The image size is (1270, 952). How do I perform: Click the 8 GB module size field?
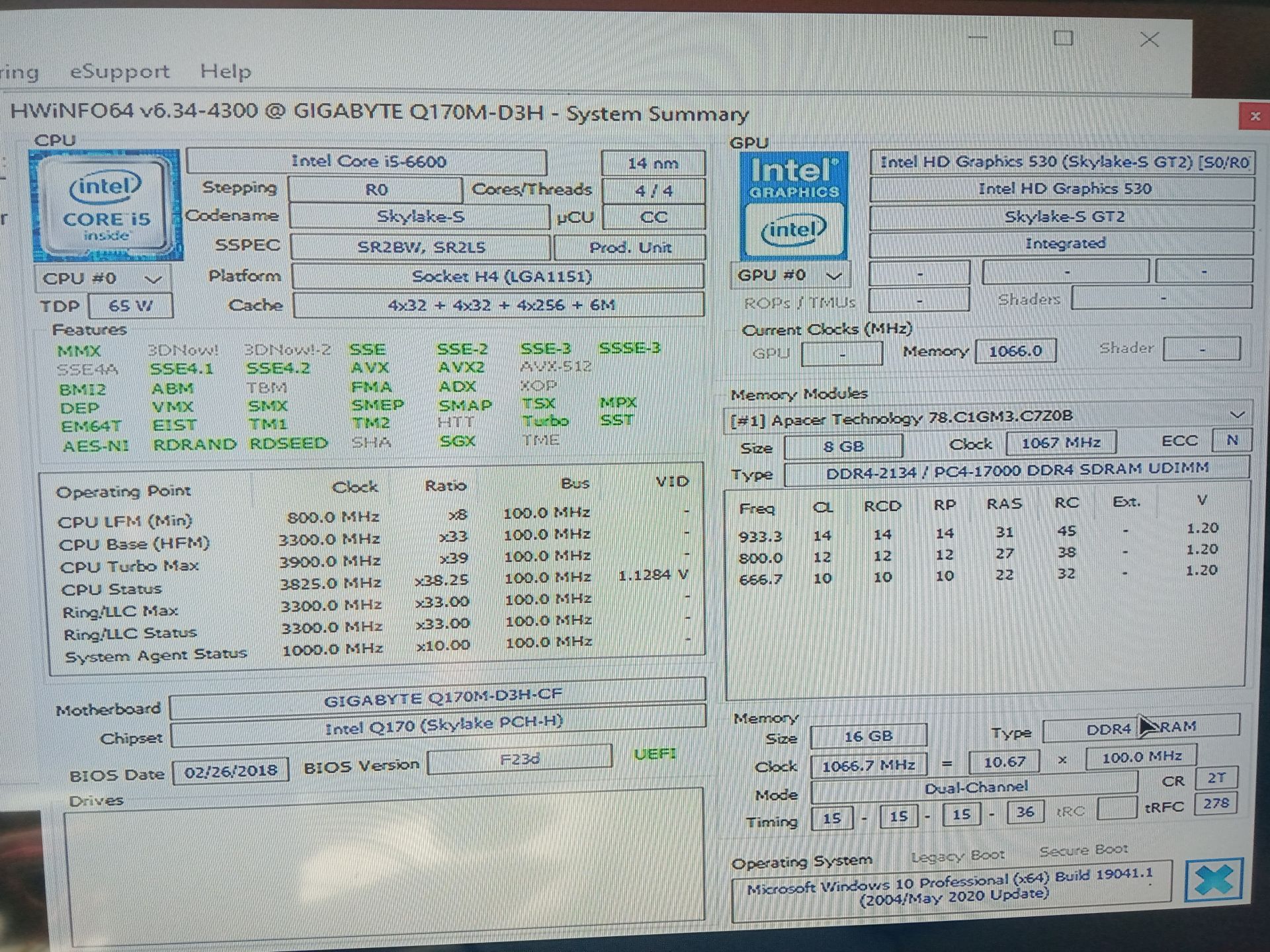tap(843, 446)
